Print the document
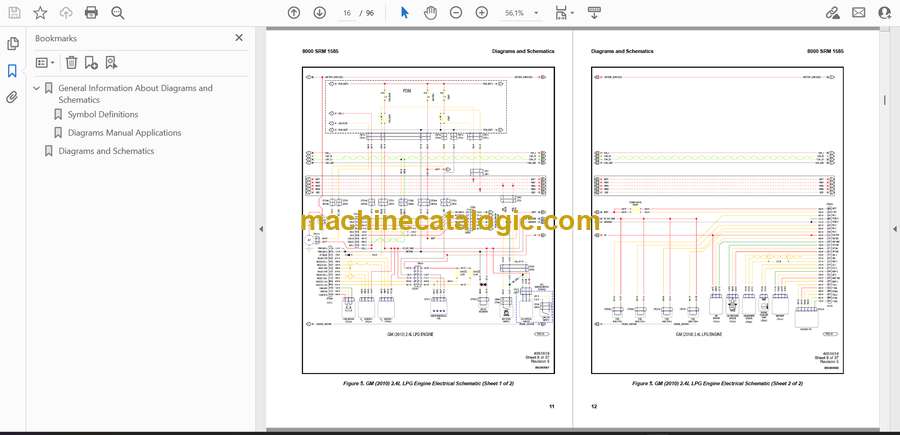 point(91,13)
